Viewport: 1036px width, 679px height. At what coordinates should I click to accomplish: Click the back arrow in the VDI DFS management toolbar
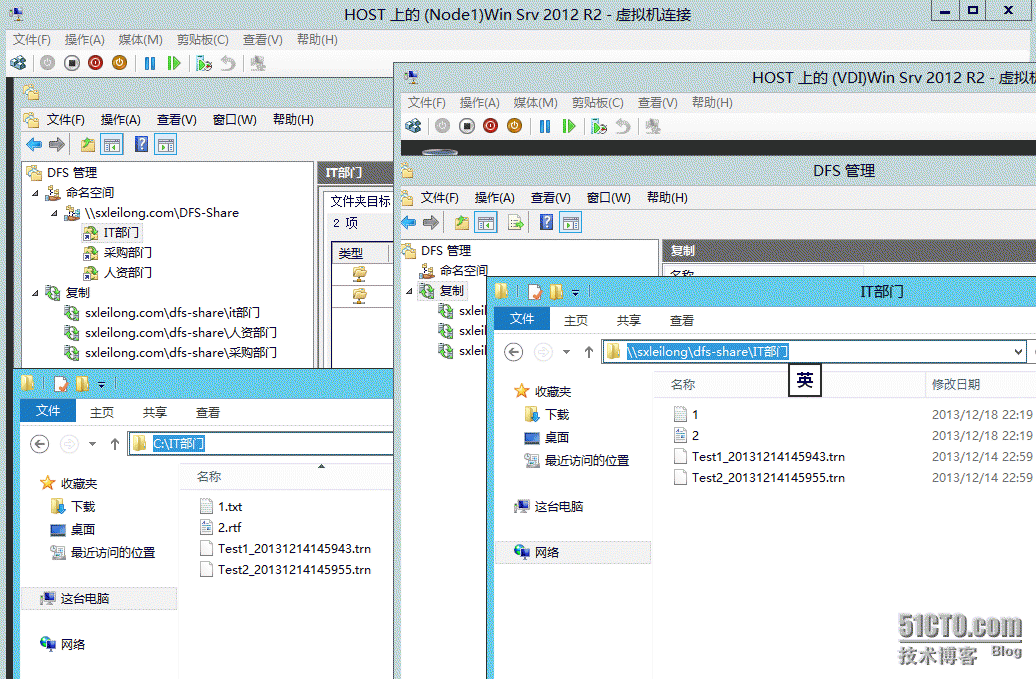pos(408,223)
